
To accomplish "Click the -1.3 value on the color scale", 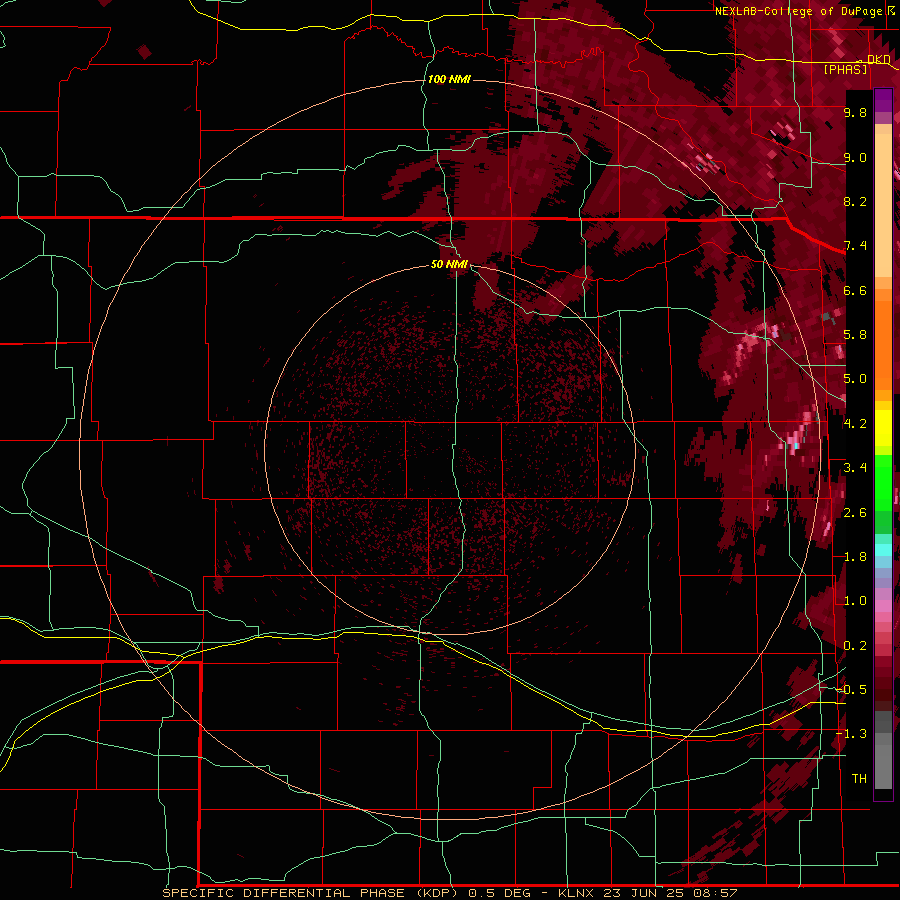I will click(x=852, y=734).
